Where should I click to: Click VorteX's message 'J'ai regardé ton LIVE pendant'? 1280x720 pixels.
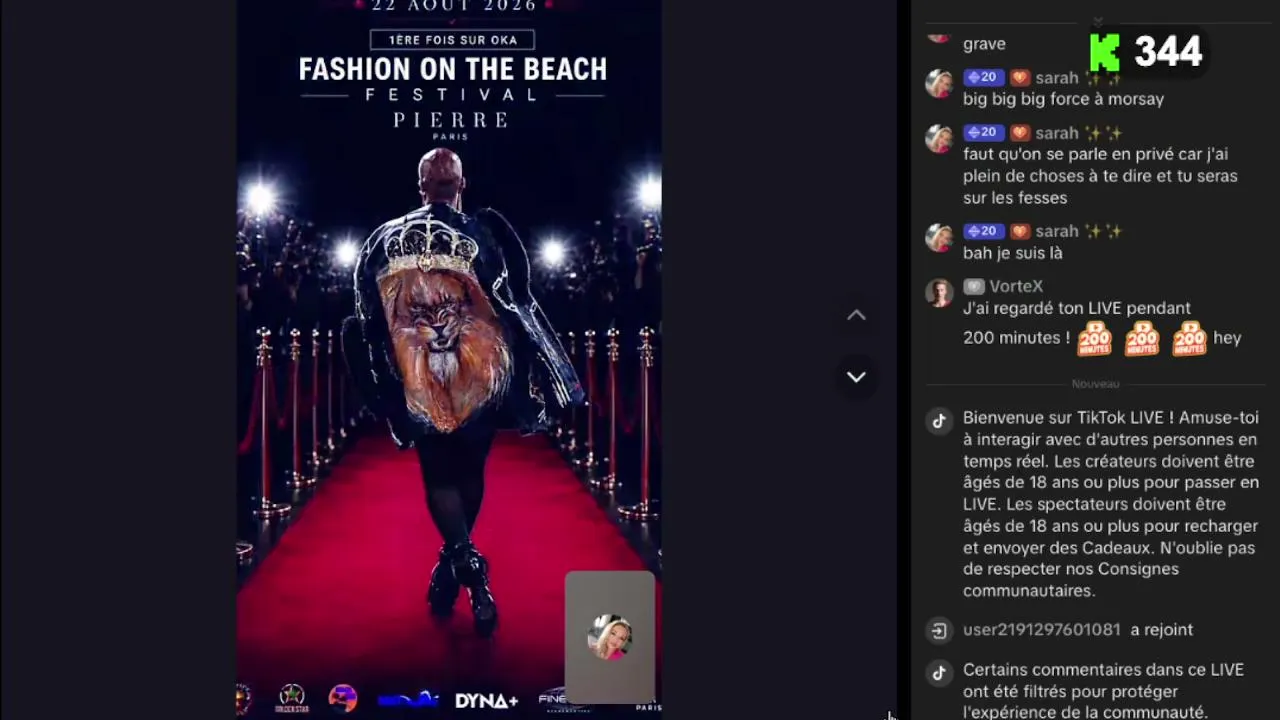(x=1102, y=324)
